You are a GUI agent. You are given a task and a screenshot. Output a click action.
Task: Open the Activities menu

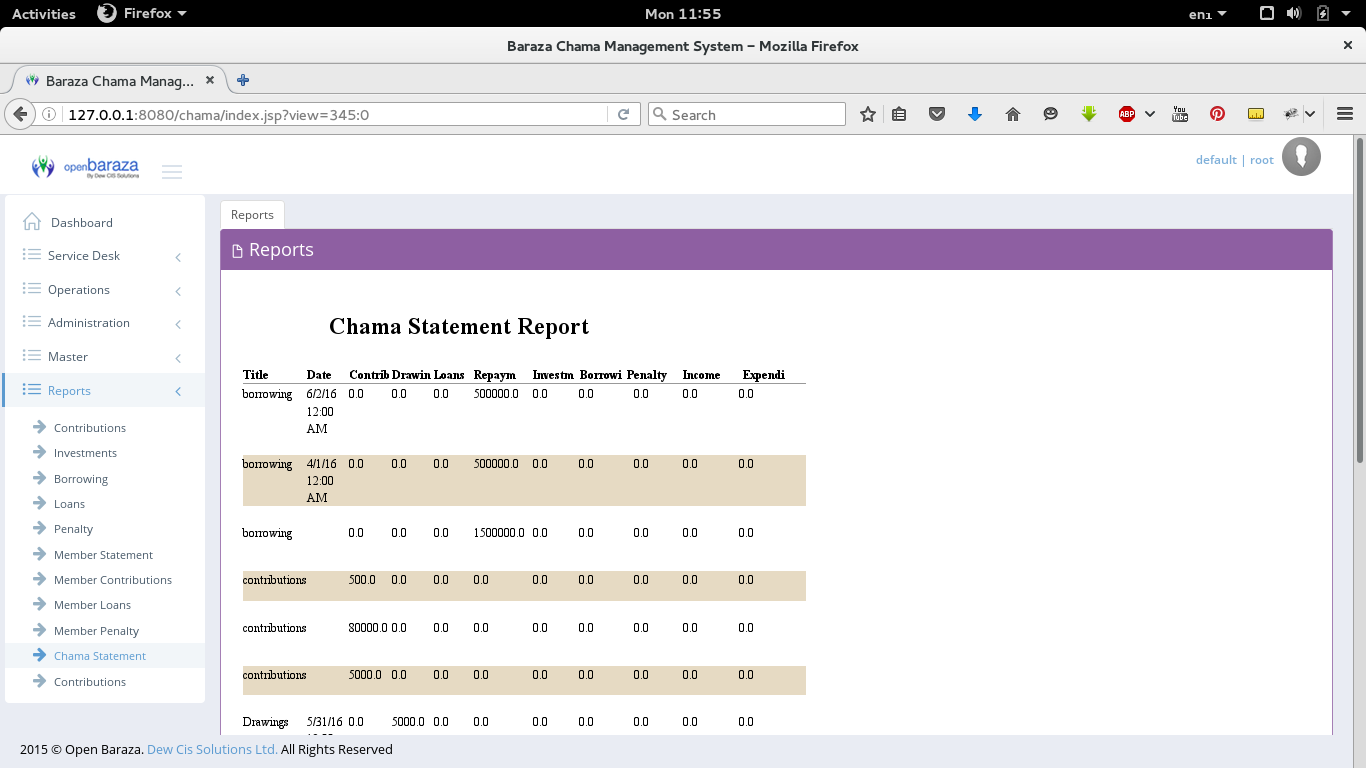43,13
